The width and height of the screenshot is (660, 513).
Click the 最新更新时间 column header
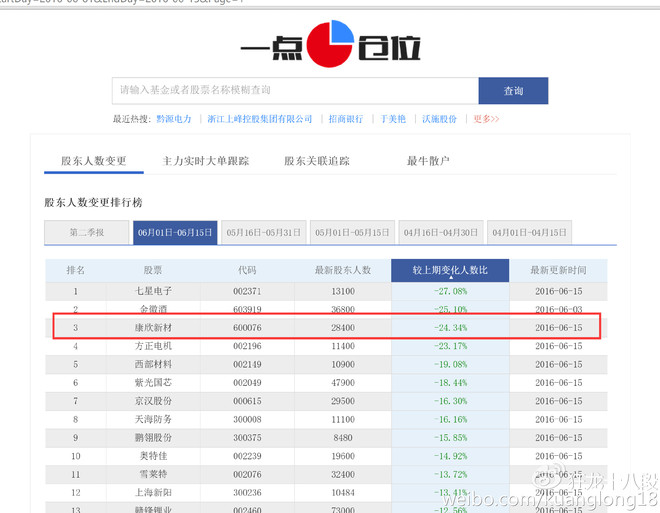(559, 271)
